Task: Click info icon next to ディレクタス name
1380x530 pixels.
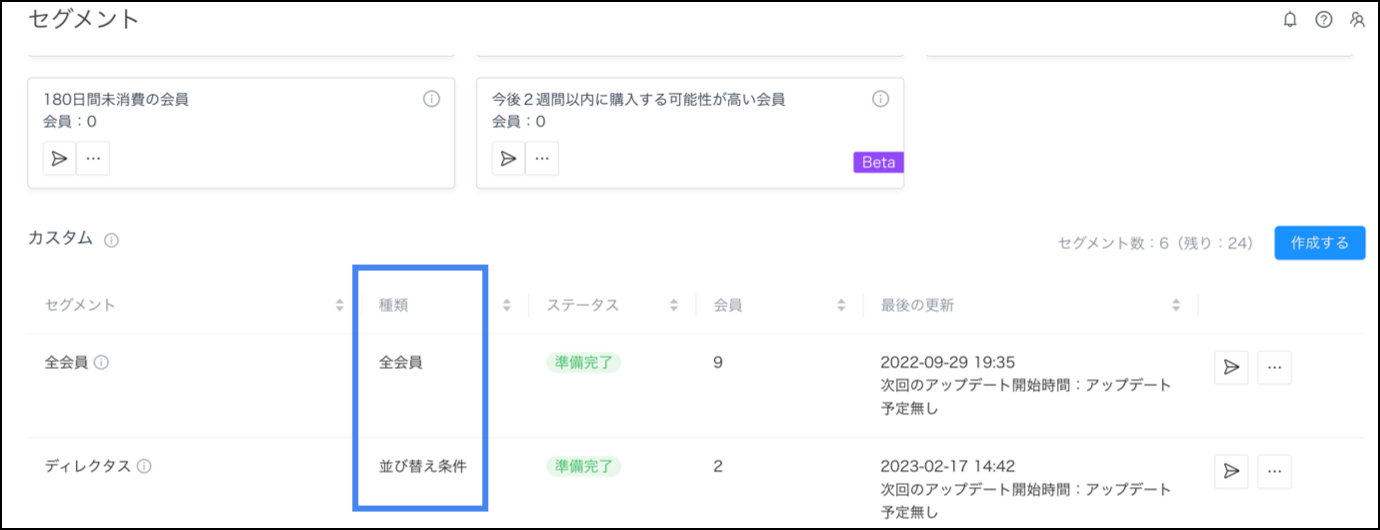Action: coord(144,466)
